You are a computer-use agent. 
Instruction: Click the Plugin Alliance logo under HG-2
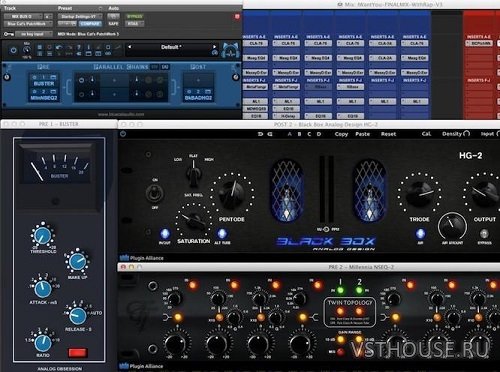[142, 258]
